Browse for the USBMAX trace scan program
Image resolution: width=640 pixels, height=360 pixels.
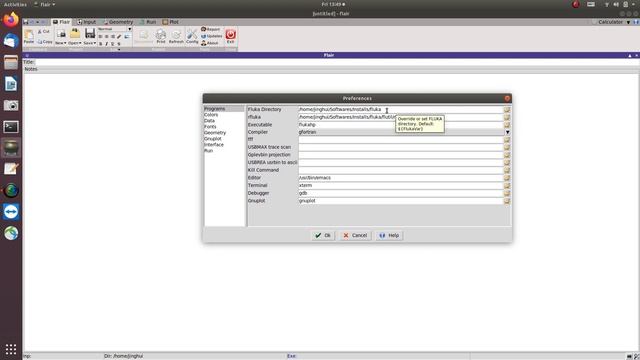pos(507,147)
